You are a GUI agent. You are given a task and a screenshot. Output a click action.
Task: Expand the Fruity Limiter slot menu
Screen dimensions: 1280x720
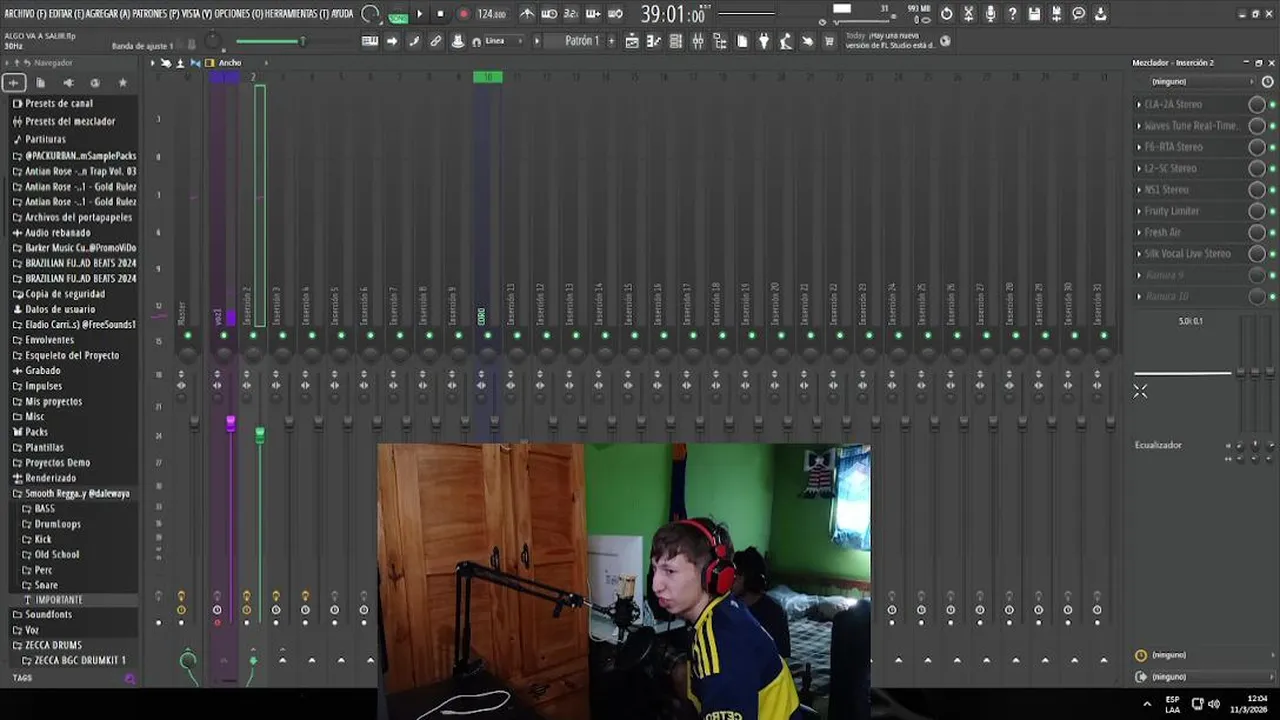[x=1139, y=211]
